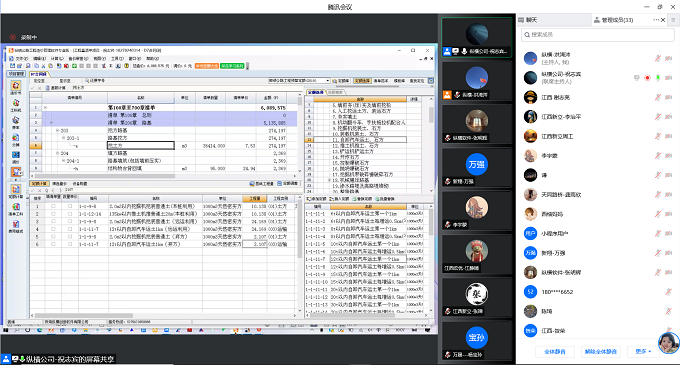Click the 用户 avatar of 小程序用户
The height and width of the screenshot is (365, 680).
tap(530, 233)
